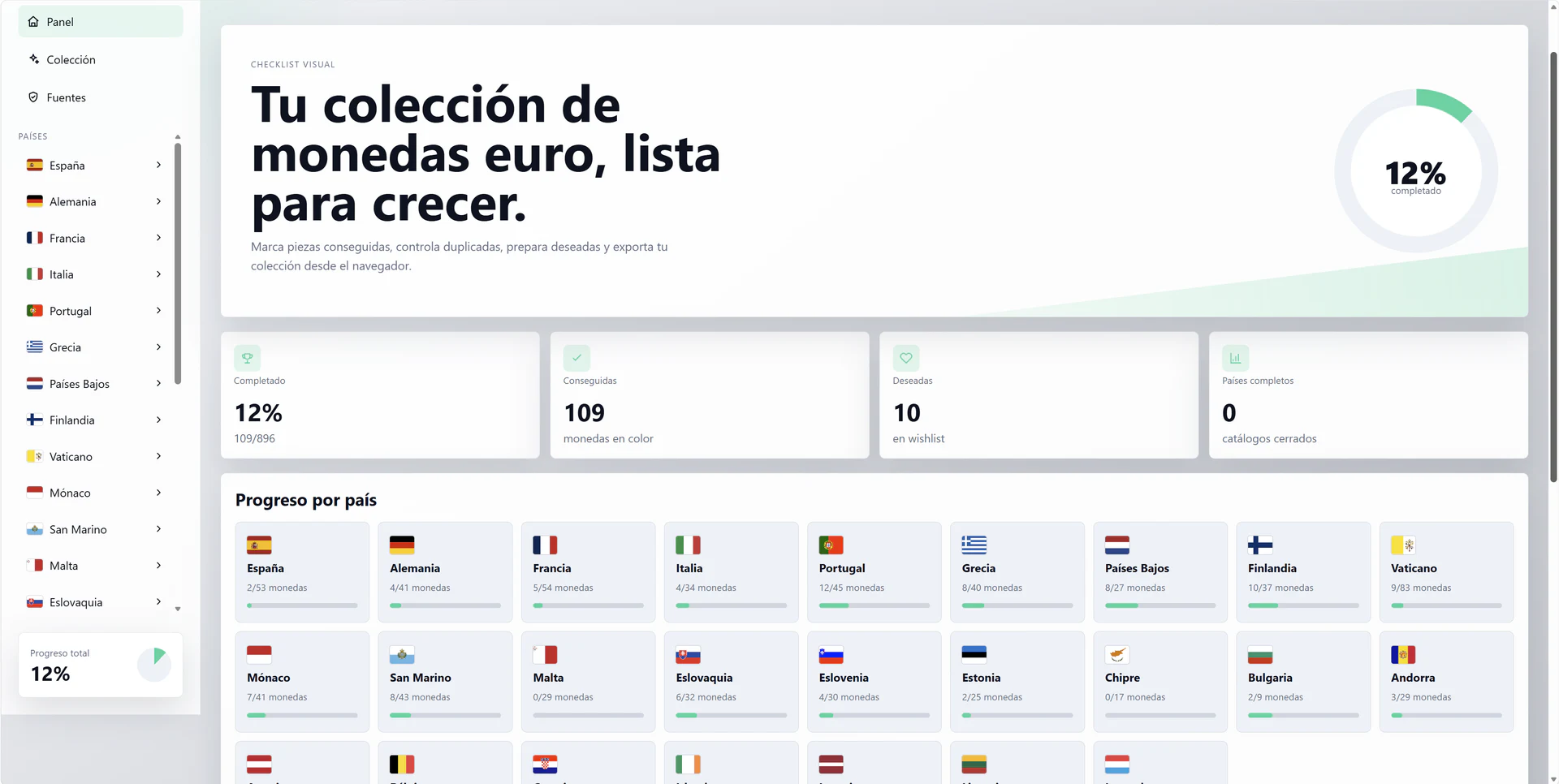
Task: Open the Italia progress card
Action: click(x=731, y=572)
